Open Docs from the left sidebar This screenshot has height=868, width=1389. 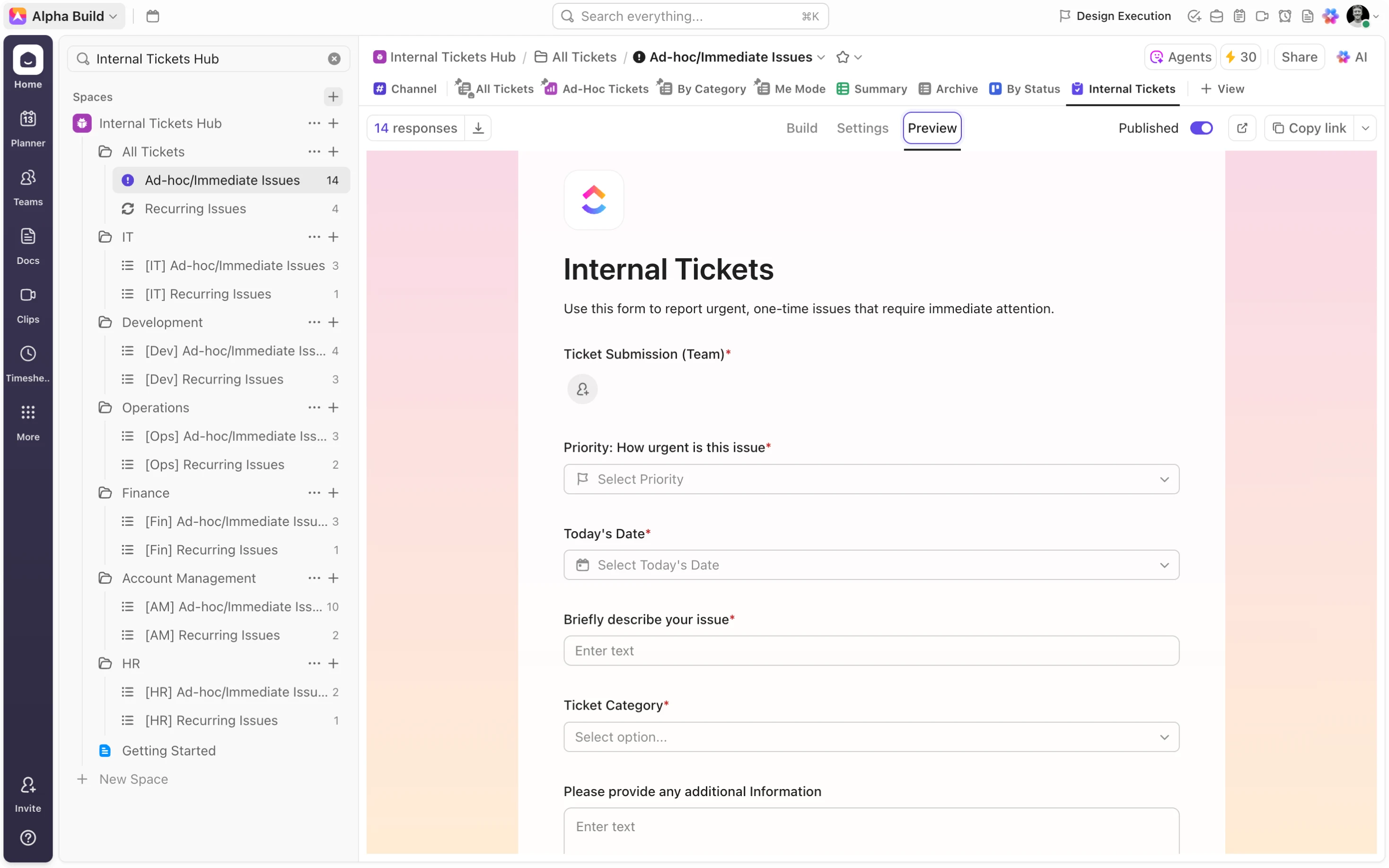(x=27, y=245)
